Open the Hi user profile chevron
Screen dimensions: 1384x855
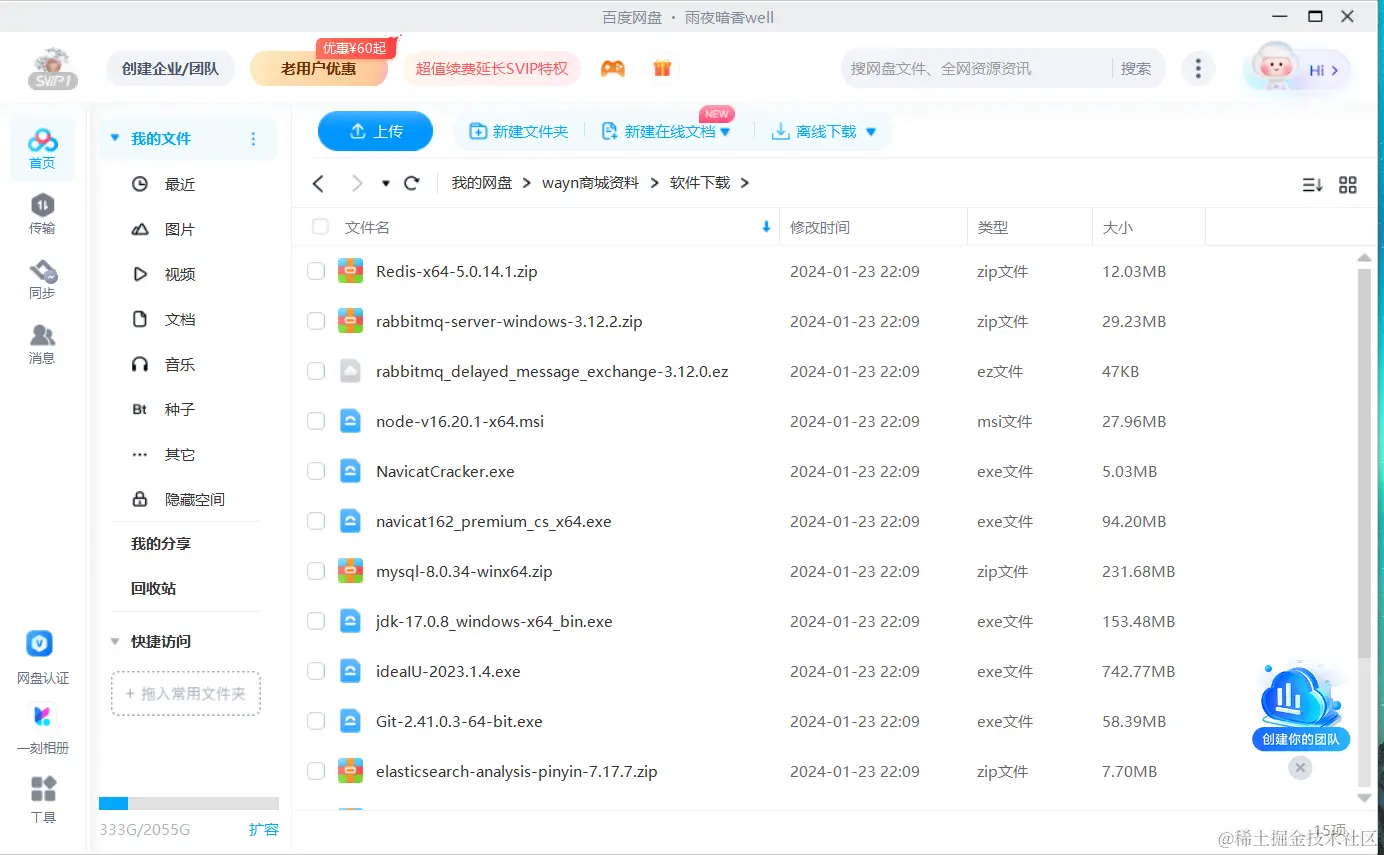[1334, 70]
